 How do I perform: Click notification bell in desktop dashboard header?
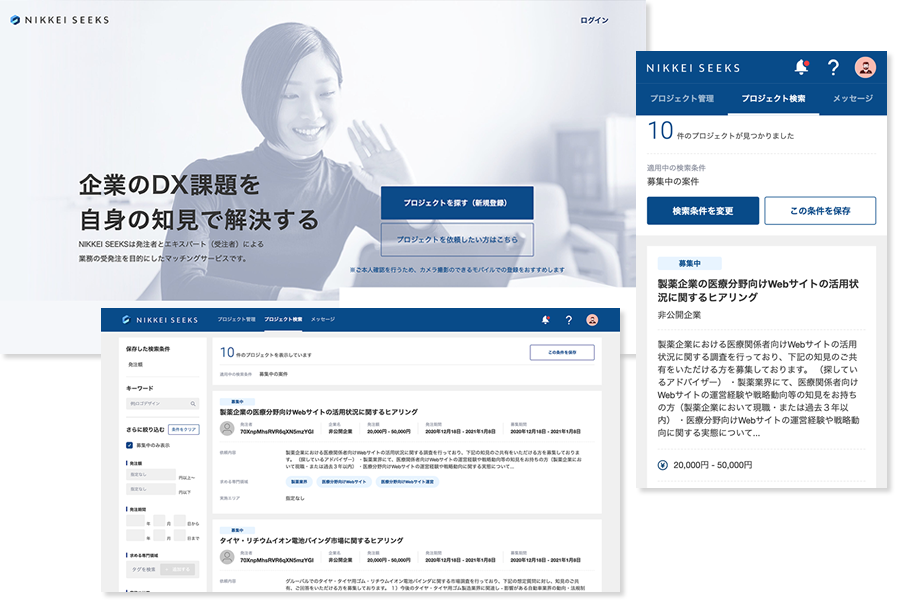pyautogui.click(x=546, y=320)
